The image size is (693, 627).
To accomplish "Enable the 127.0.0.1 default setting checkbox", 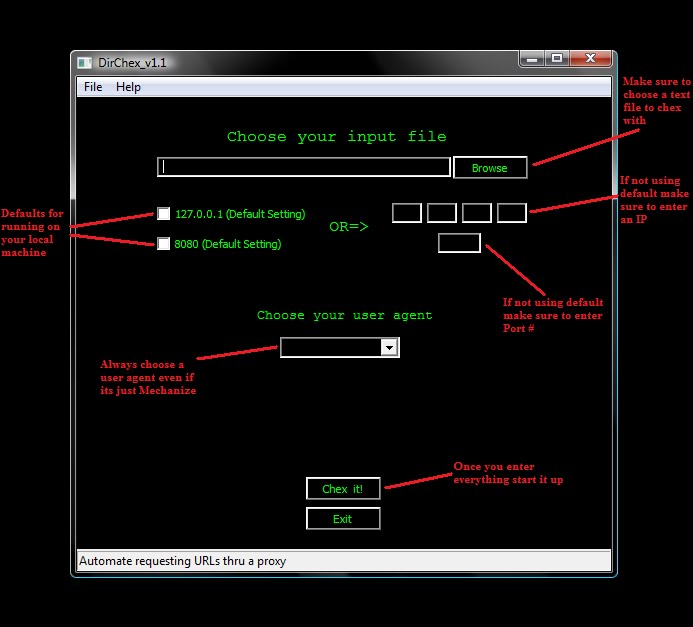I will click(x=164, y=214).
